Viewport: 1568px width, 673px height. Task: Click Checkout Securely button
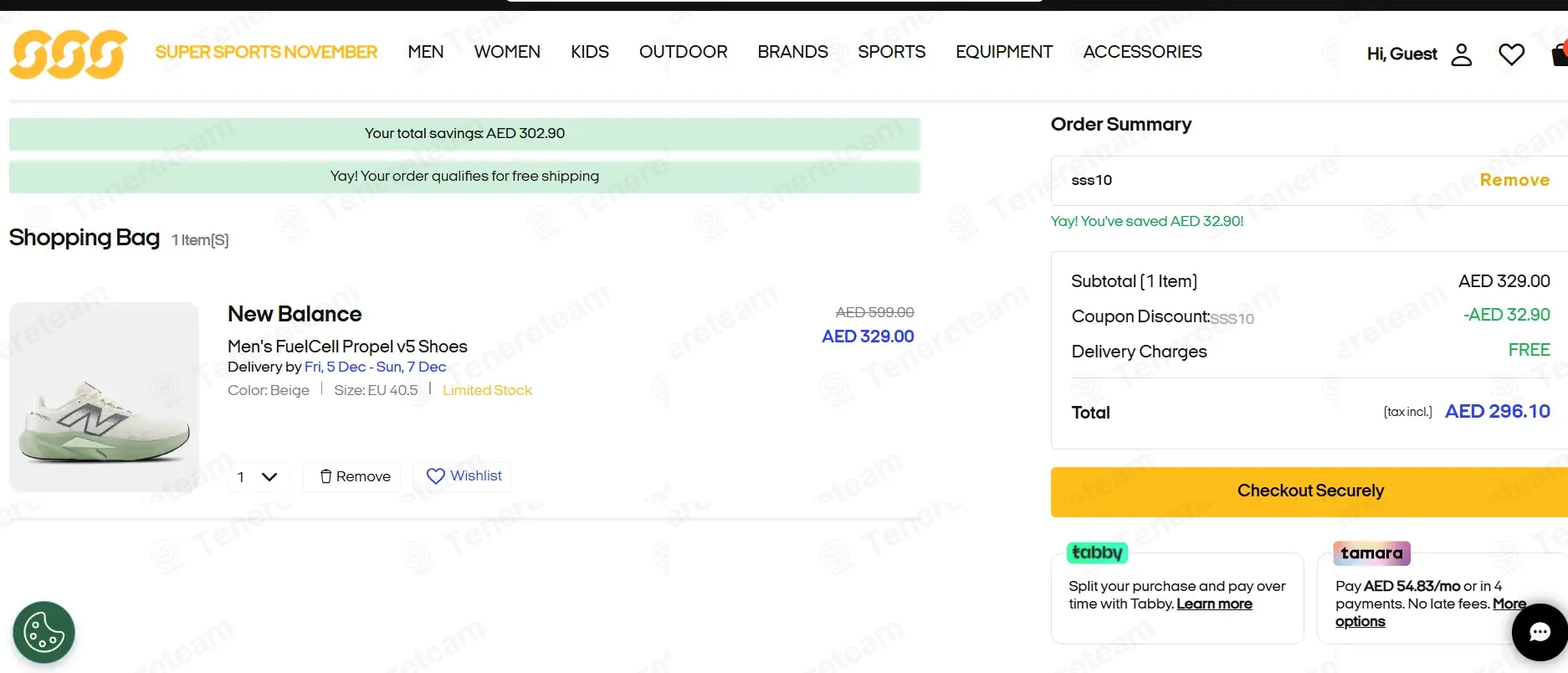coord(1309,491)
